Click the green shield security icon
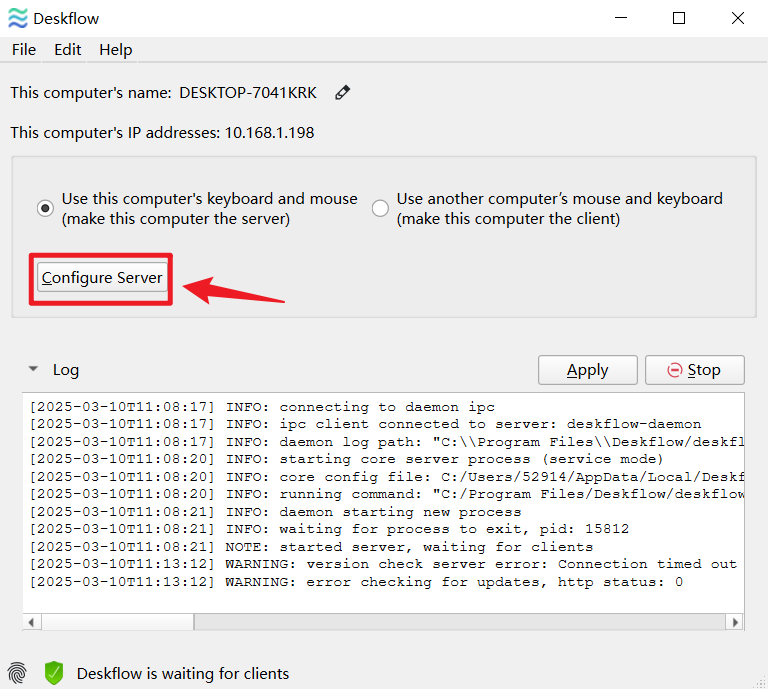This screenshot has width=768, height=689. pyautogui.click(x=54, y=673)
